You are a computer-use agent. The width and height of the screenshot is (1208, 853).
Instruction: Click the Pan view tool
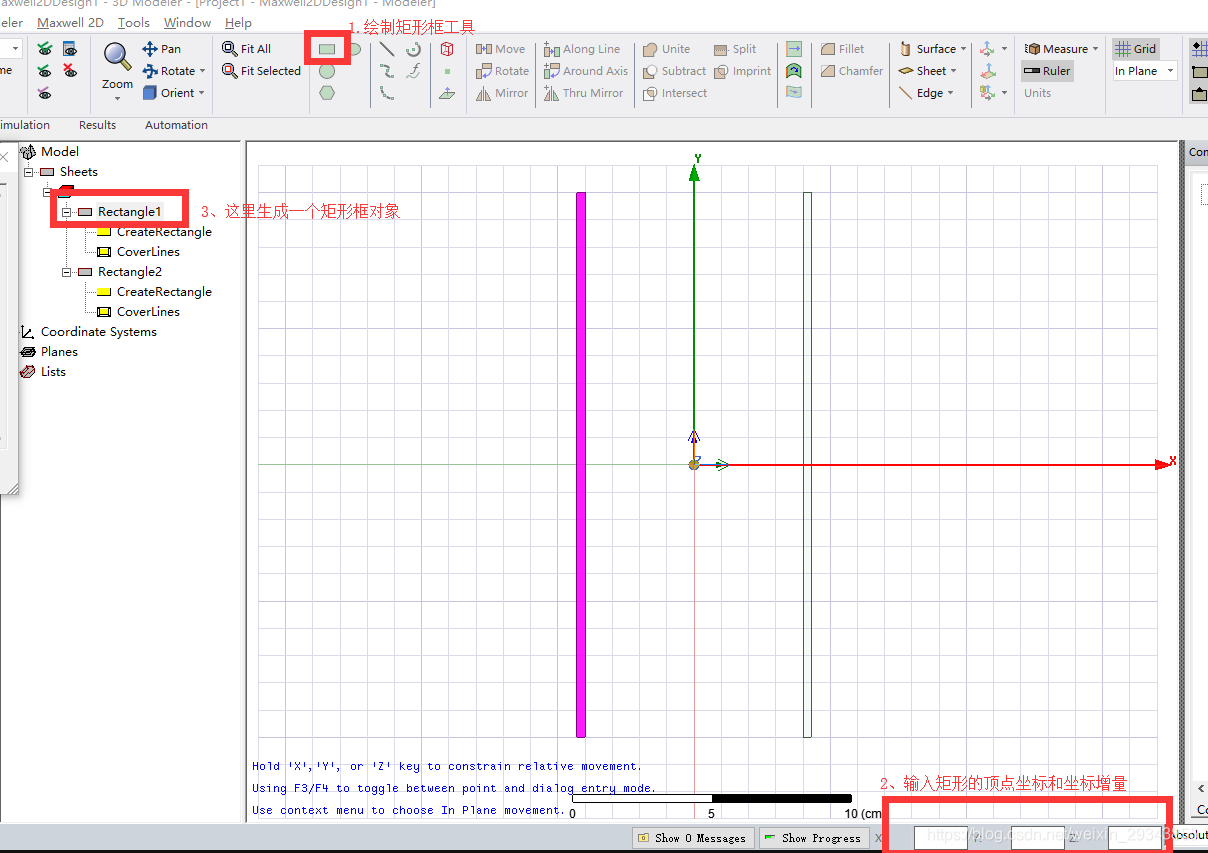coord(162,49)
